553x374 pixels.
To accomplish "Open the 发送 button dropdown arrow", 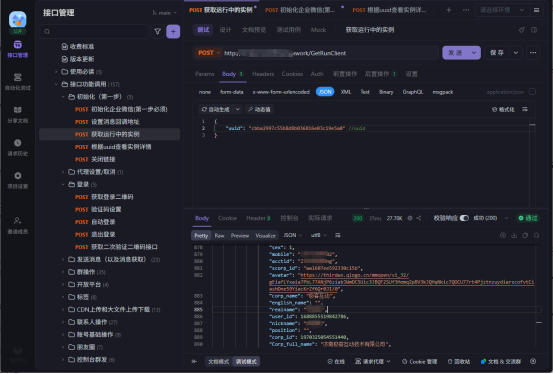I will 474,53.
